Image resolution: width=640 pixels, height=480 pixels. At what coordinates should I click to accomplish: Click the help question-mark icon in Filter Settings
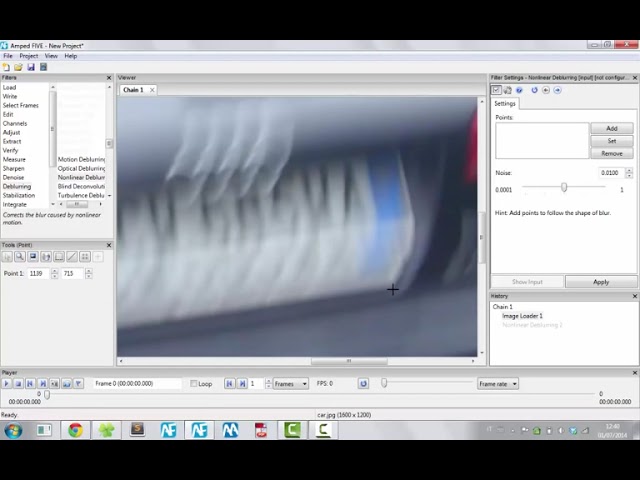point(519,90)
